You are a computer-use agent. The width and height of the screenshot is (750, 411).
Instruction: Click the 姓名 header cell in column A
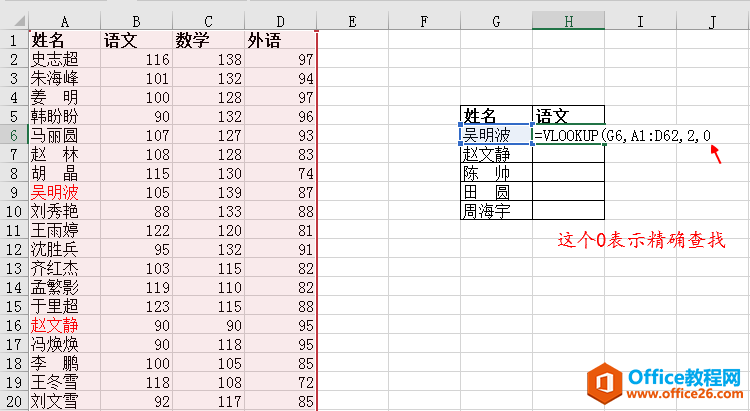click(x=65, y=40)
